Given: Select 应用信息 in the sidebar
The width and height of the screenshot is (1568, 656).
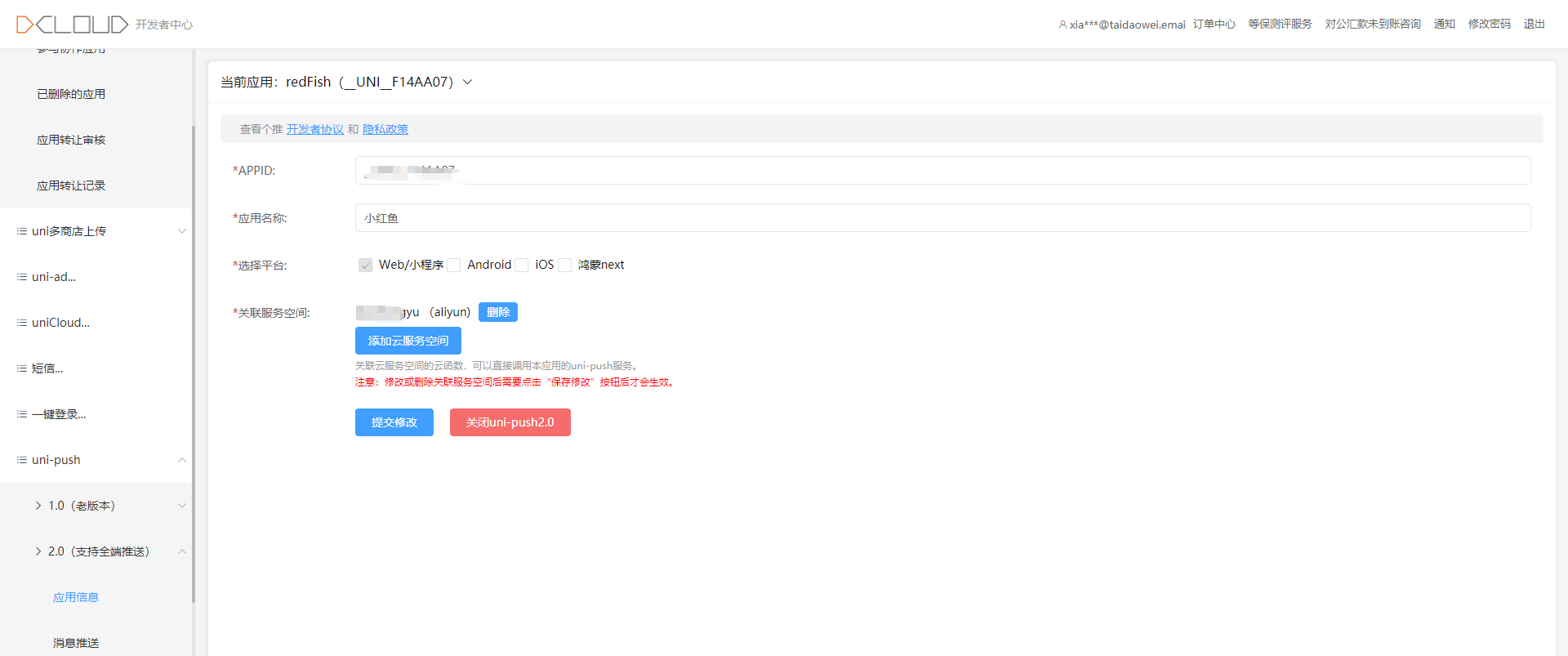Looking at the screenshot, I should tap(76, 597).
